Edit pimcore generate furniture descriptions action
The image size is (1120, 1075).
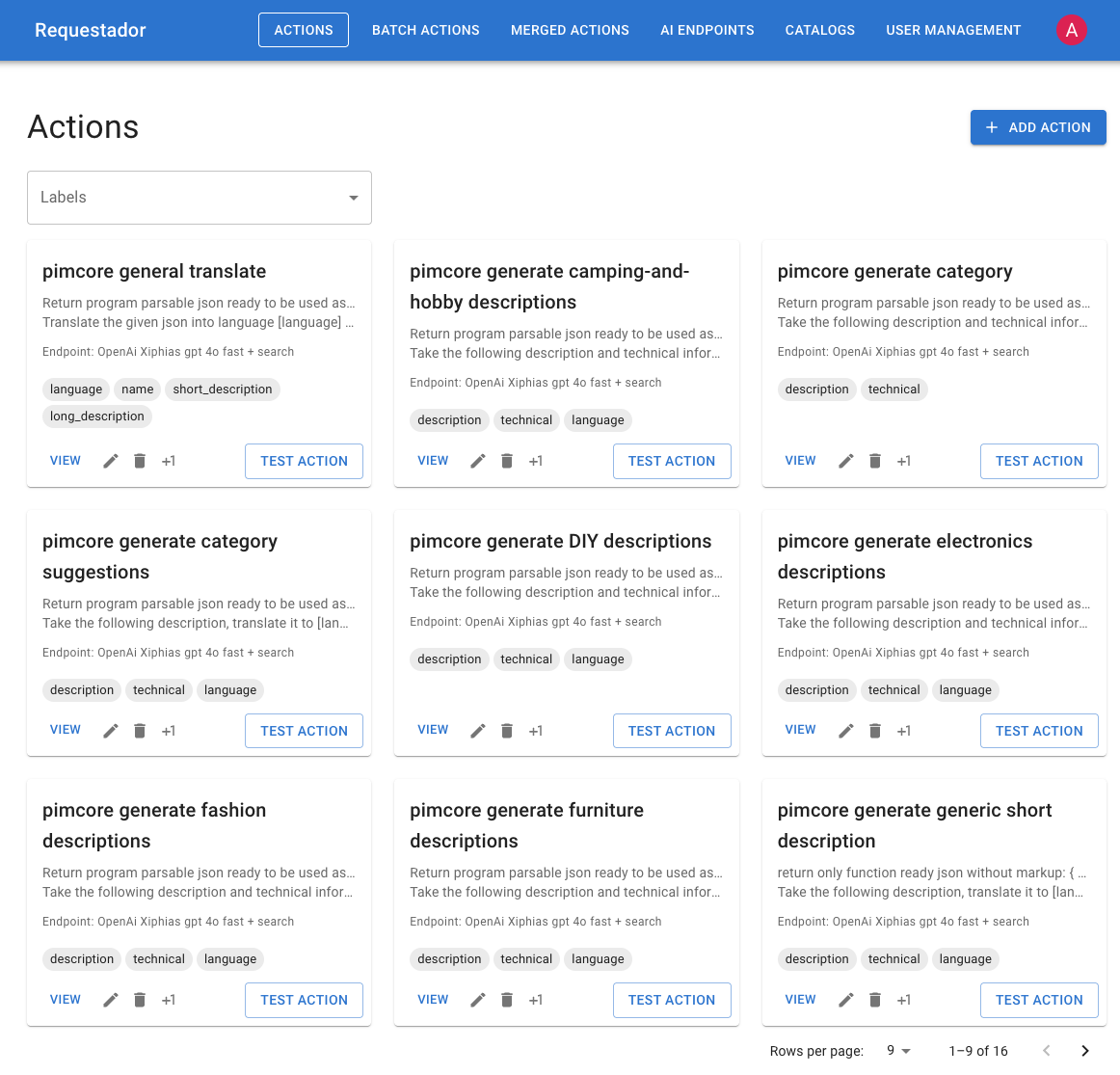coord(478,1000)
